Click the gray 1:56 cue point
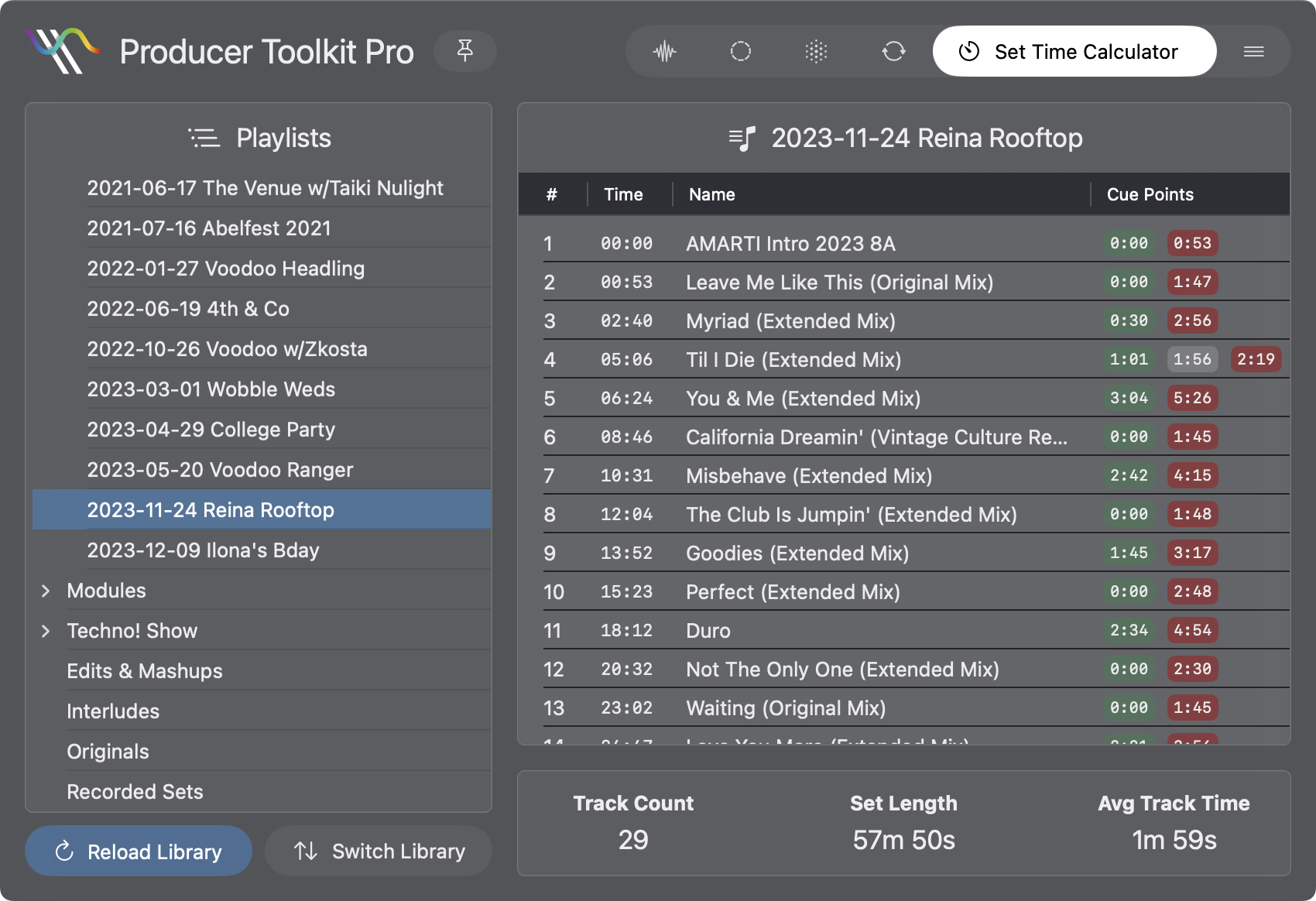 point(1192,359)
